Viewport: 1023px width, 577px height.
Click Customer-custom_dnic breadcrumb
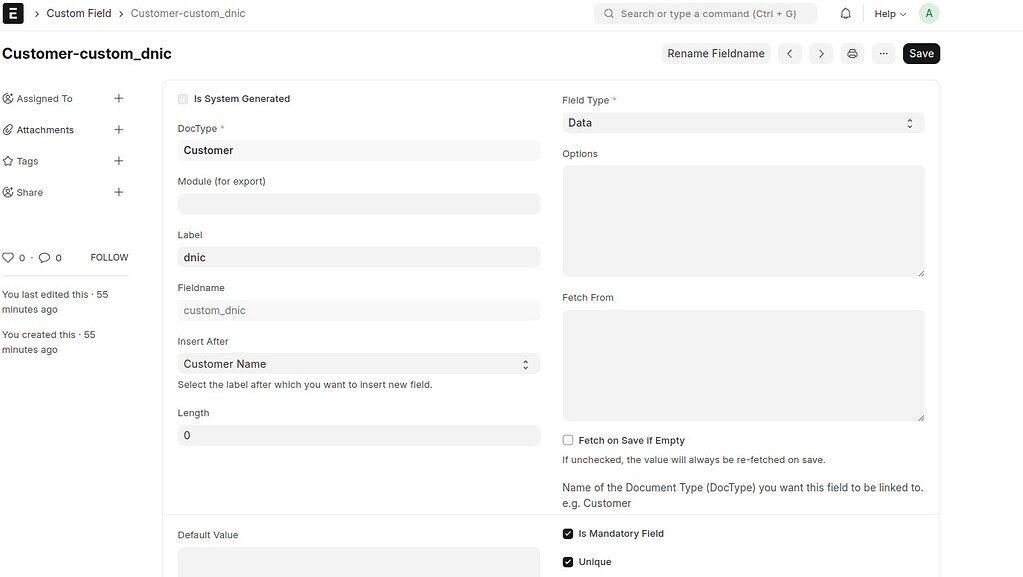(188, 13)
